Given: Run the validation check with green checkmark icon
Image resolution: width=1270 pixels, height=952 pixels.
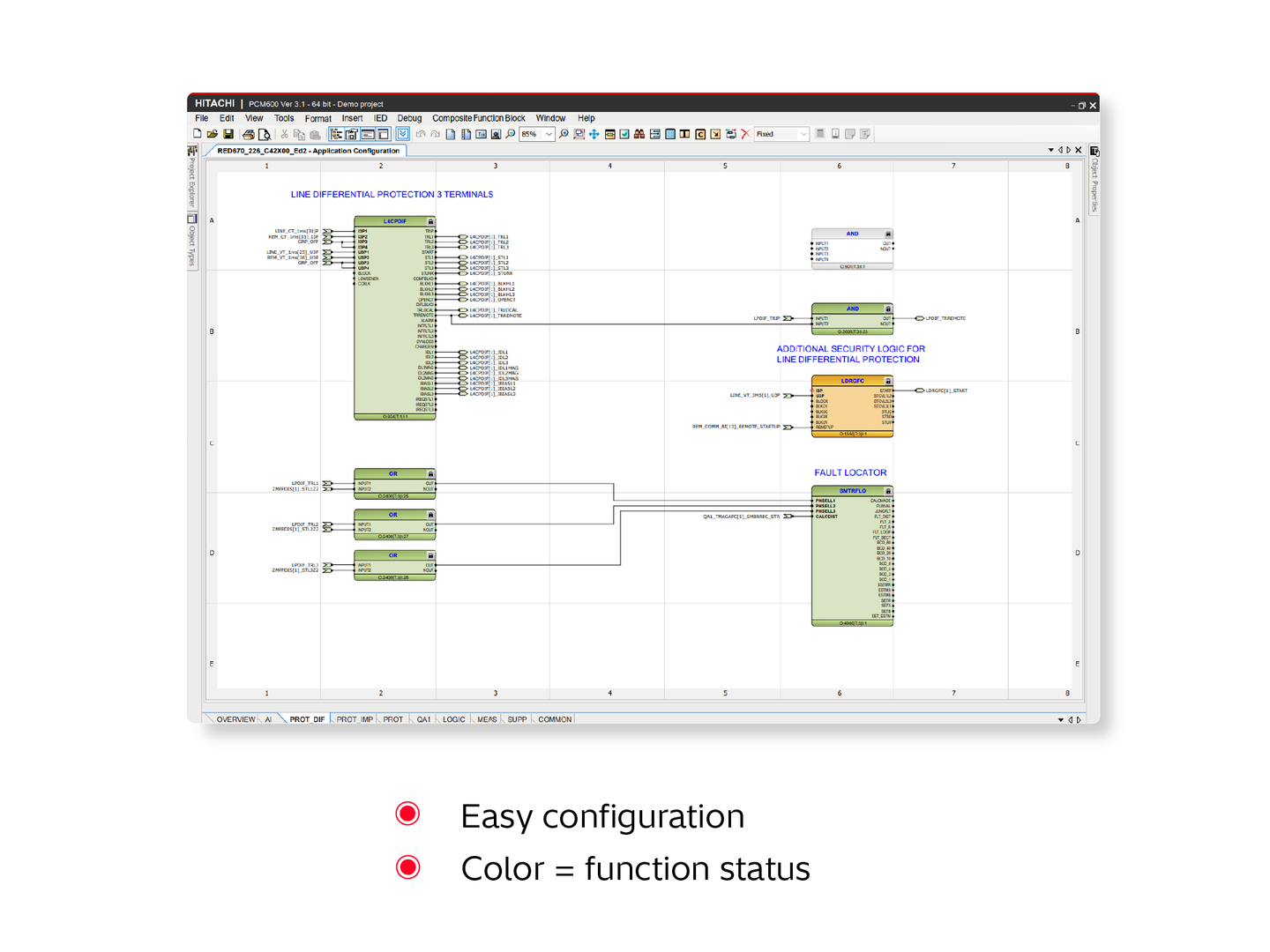Looking at the screenshot, I should click(x=624, y=134).
